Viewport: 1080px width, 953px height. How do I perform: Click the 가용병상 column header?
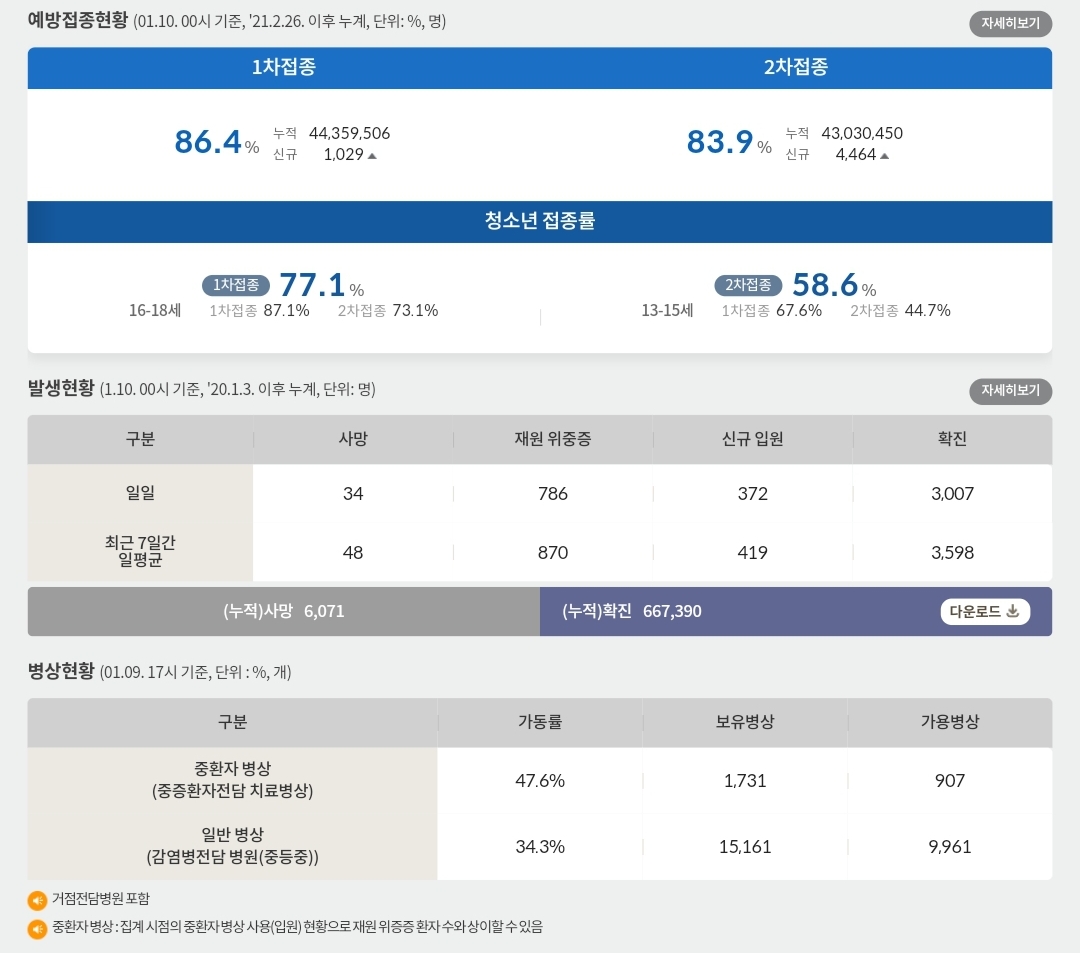tap(950, 722)
